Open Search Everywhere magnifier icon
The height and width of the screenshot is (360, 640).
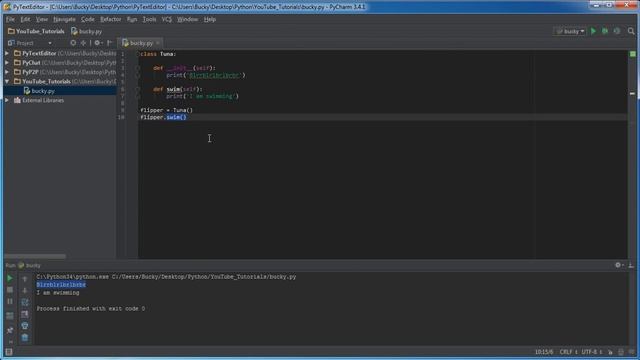pyautogui.click(x=631, y=31)
